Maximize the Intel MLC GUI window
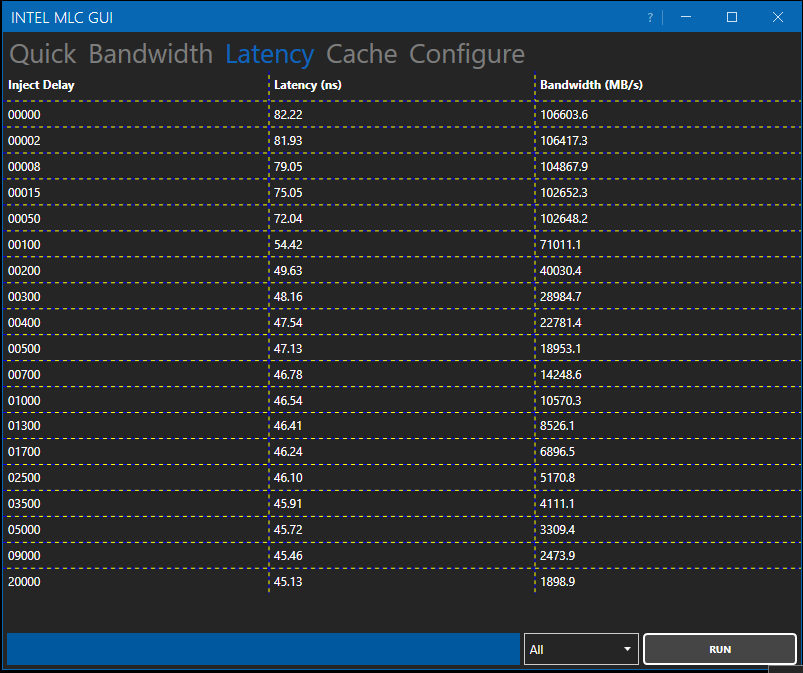The height and width of the screenshot is (673, 803). click(x=732, y=17)
